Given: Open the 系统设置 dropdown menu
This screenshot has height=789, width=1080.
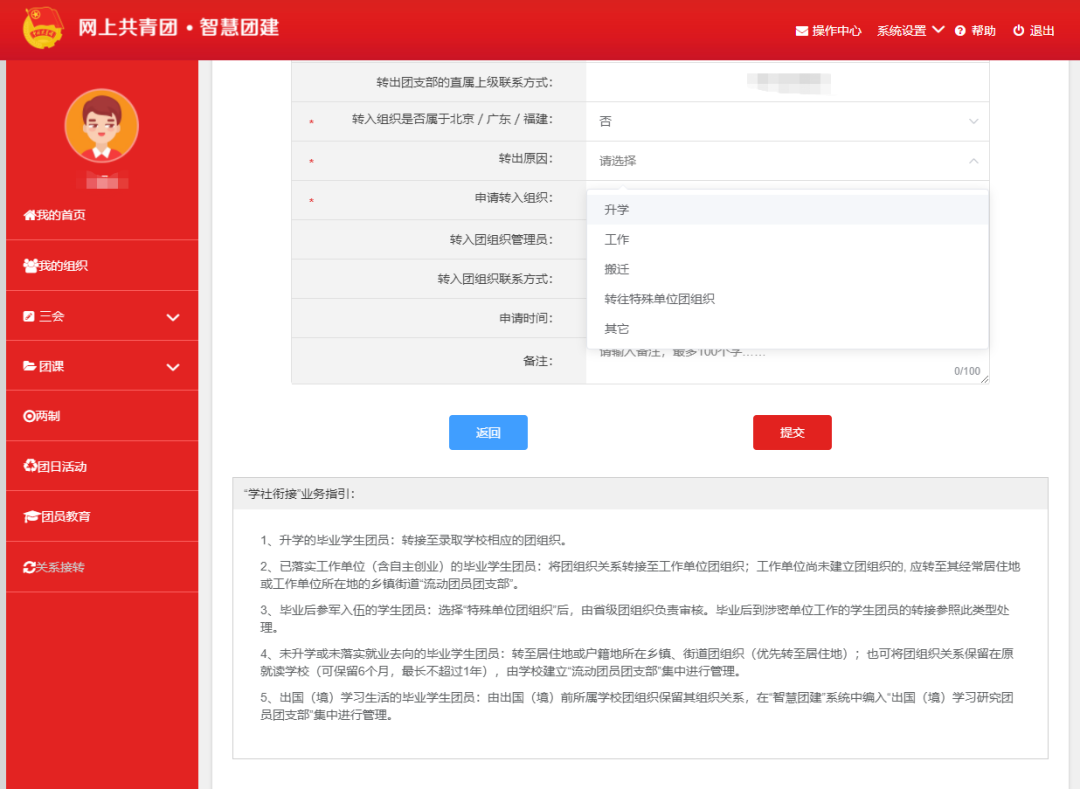Looking at the screenshot, I should [900, 31].
